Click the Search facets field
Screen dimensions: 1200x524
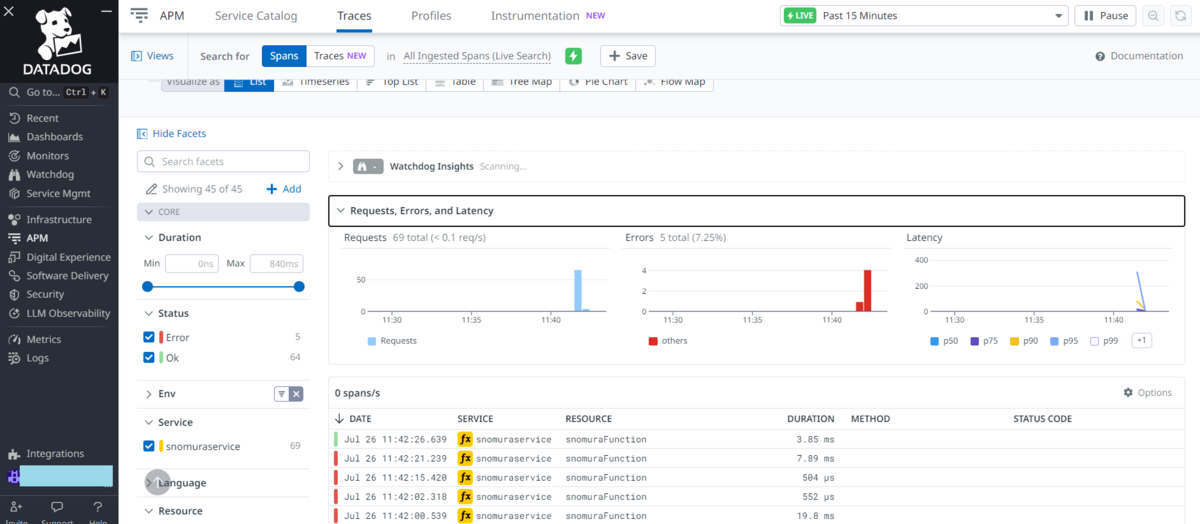[x=223, y=161]
